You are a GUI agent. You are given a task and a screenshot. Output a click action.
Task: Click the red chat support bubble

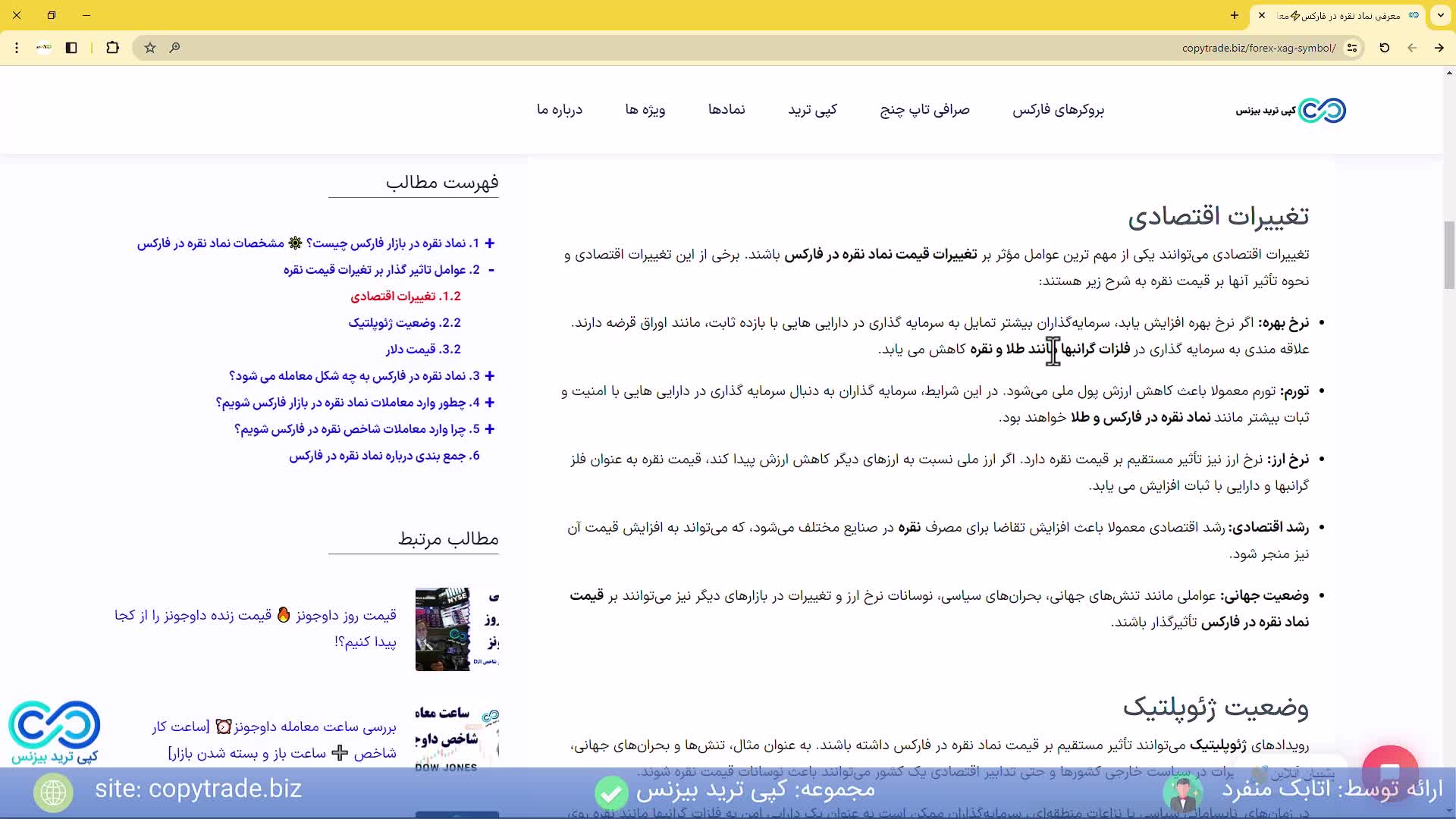click(1389, 772)
